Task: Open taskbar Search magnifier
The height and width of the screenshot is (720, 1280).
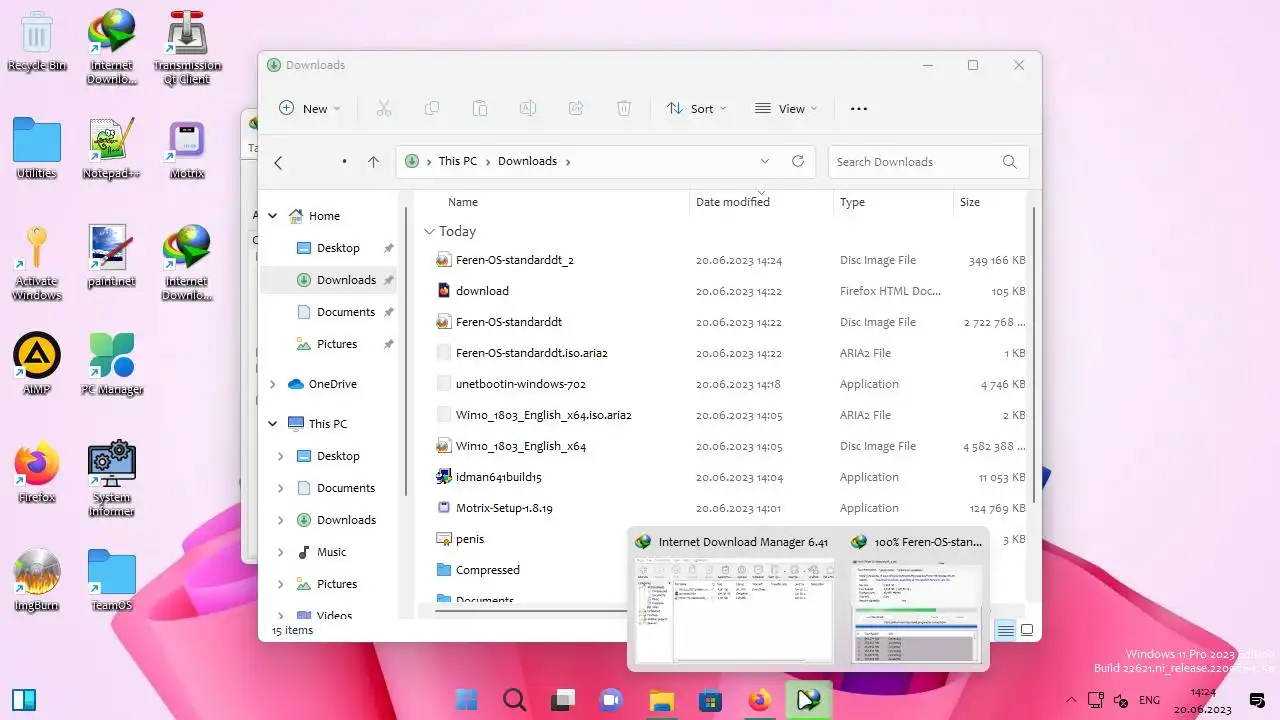Action: tap(515, 700)
